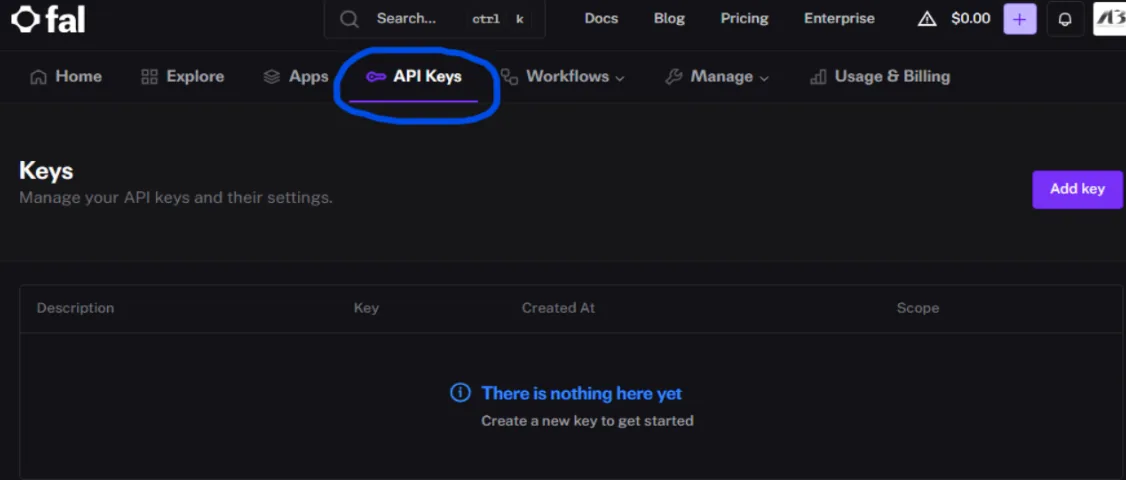1126x480 pixels.
Task: Open the user profile avatar
Action: (1109, 18)
